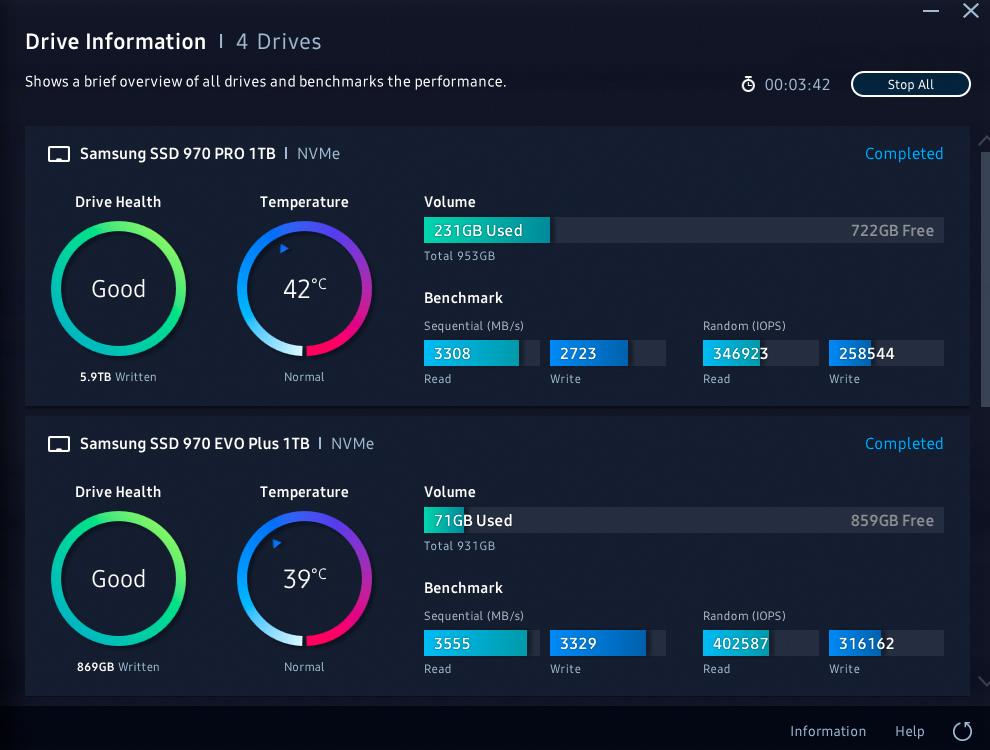Select the Samsung SSD 970 EVO Plus 1TB title
The width and height of the screenshot is (990, 750).
(x=194, y=444)
